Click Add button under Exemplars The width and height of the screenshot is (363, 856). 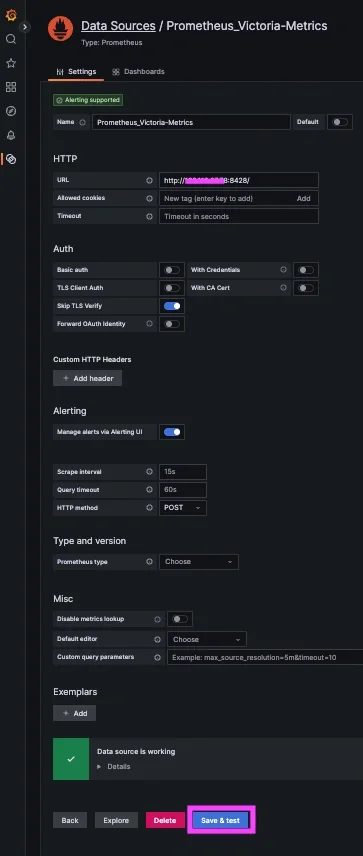click(74, 713)
